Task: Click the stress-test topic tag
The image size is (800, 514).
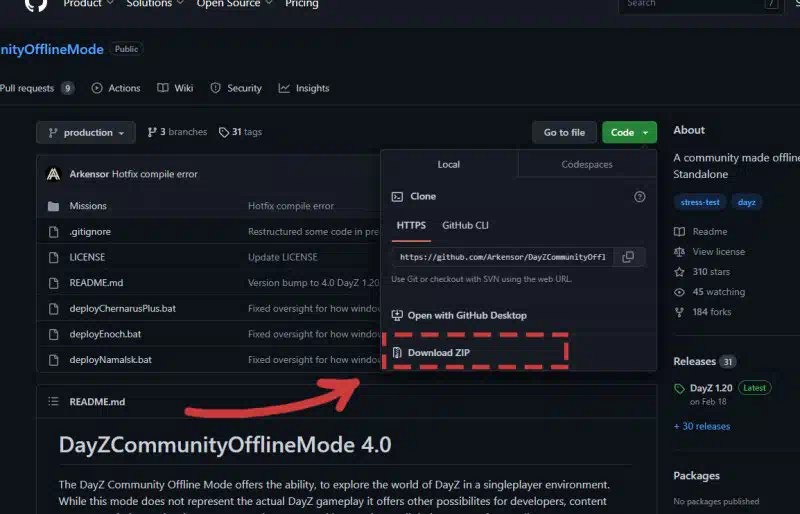Action: click(700, 202)
